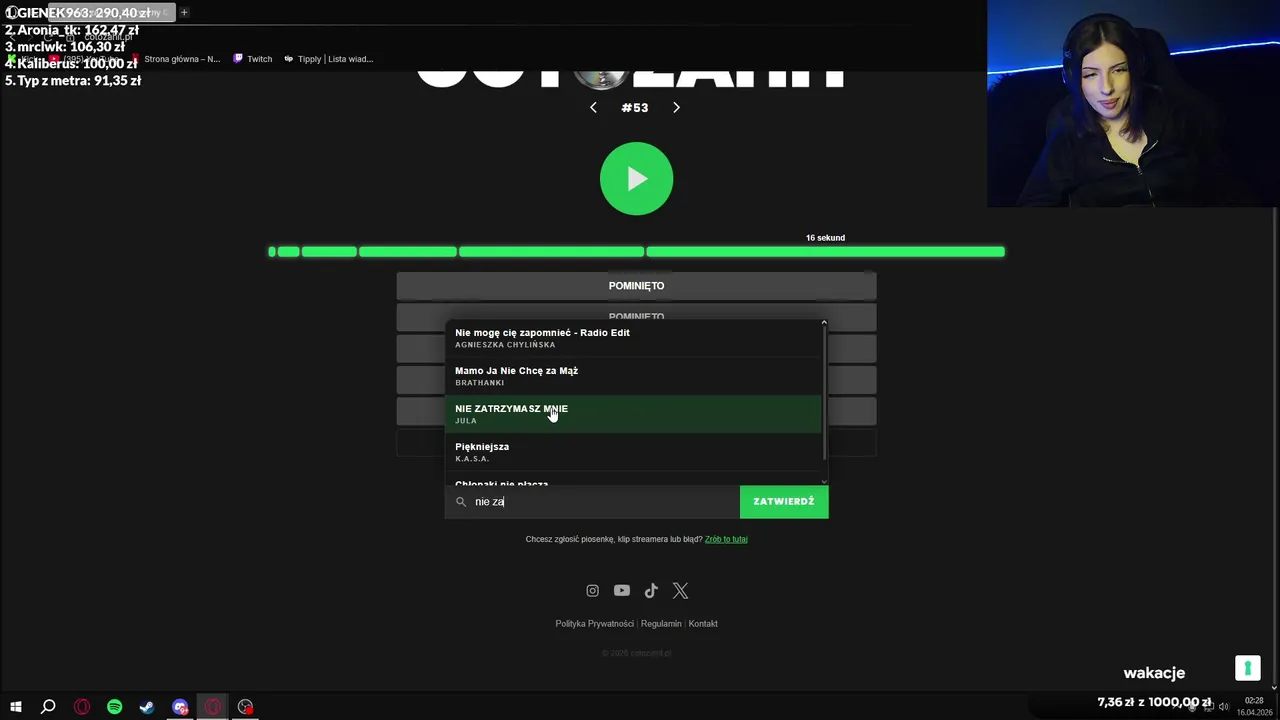The width and height of the screenshot is (1280, 720).
Task: Open the last taskbar app with red badge
Action: [x=245, y=707]
